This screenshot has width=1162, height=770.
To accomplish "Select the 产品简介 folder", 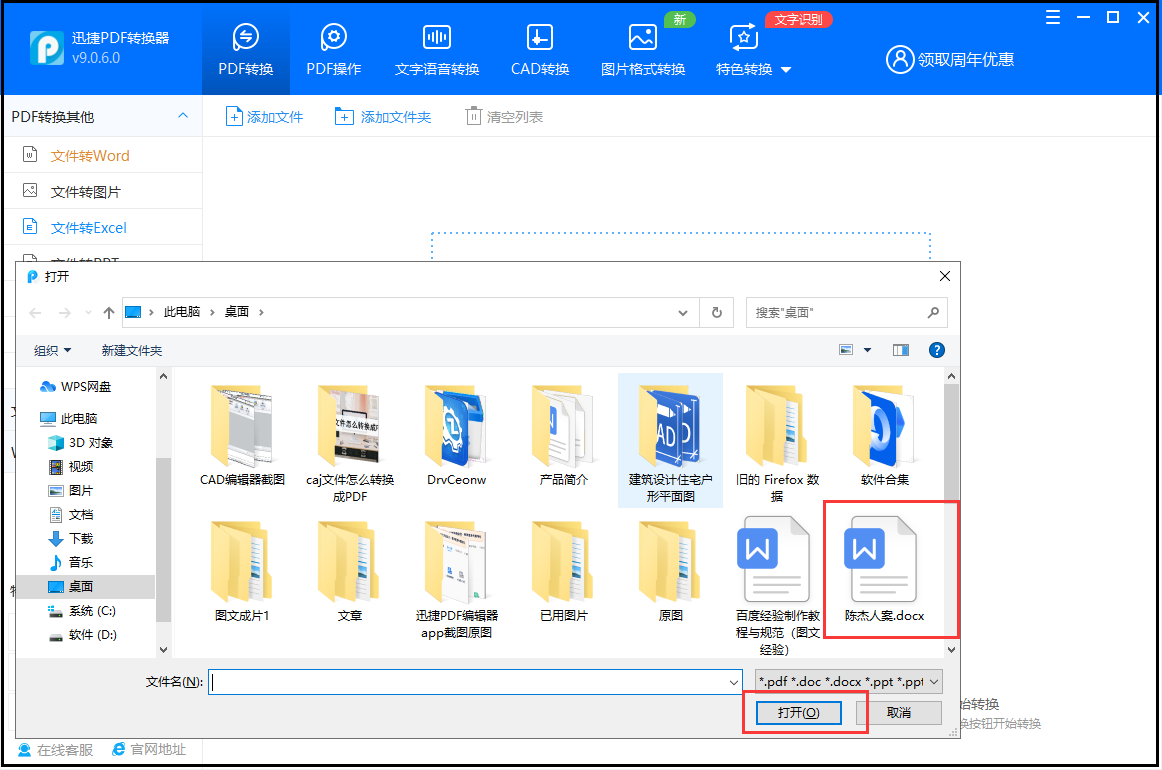I will click(563, 436).
